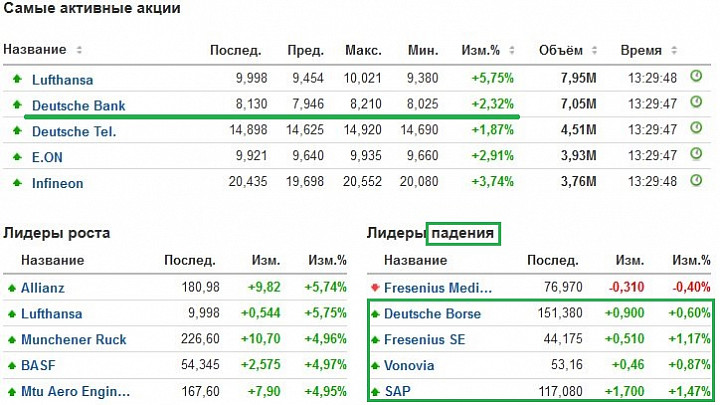
Task: Open the Infineon stock page
Action: [57, 183]
